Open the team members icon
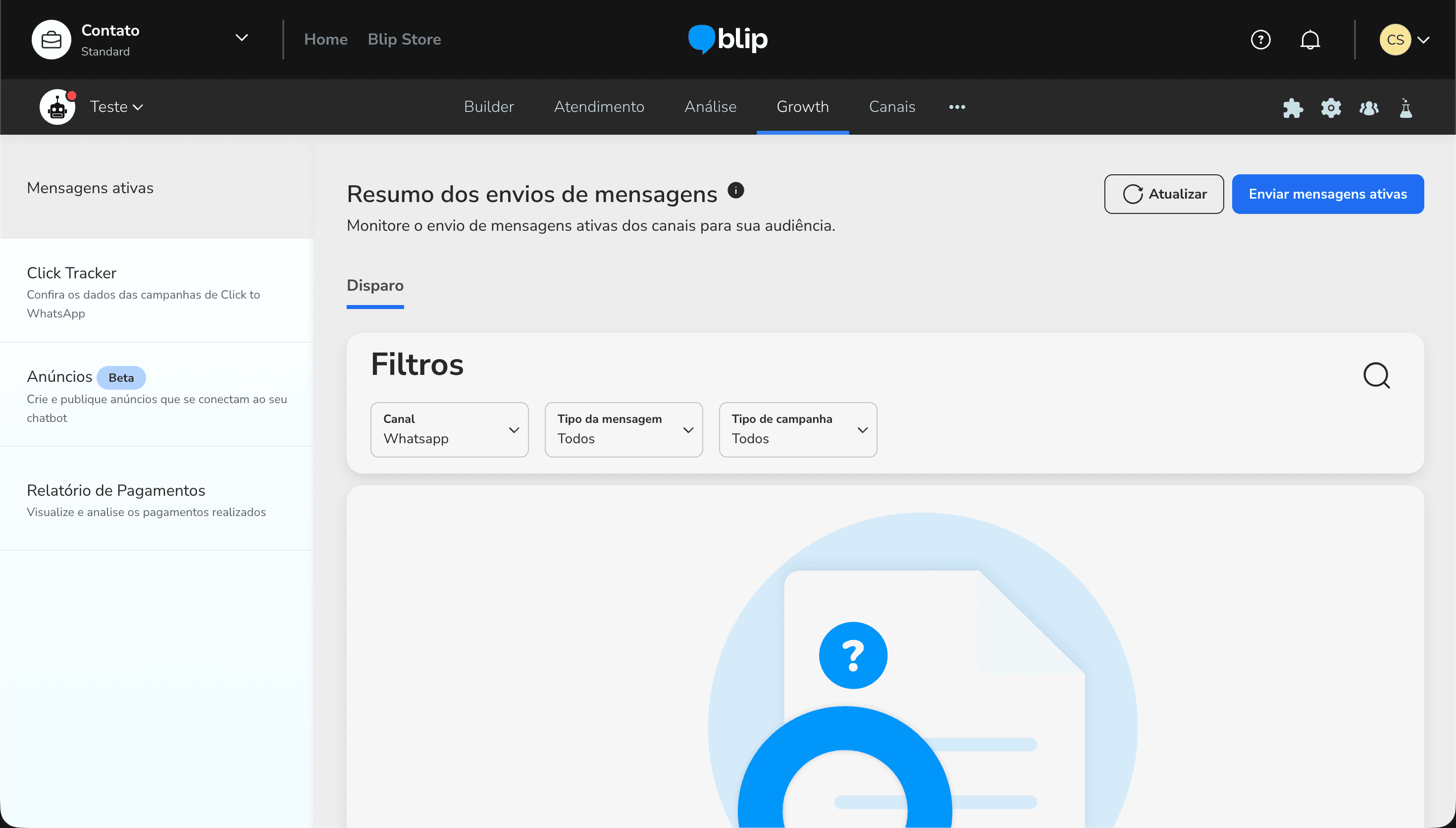 click(1369, 107)
